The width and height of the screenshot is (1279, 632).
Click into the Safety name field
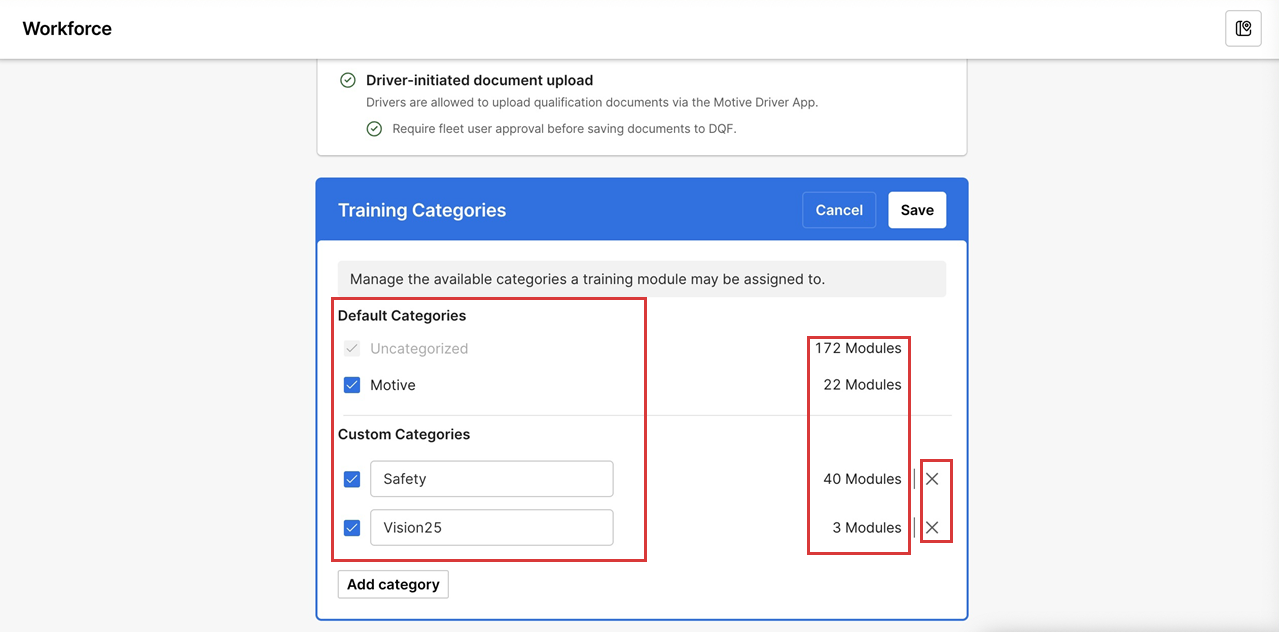(491, 479)
